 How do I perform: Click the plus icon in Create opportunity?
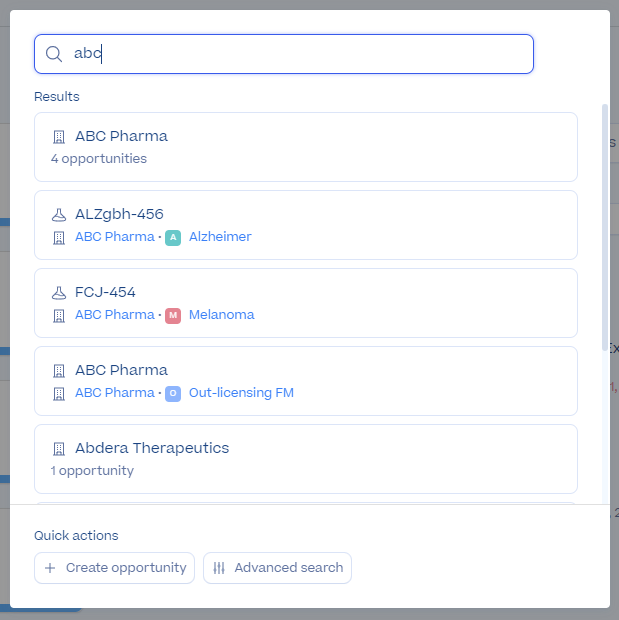point(50,568)
